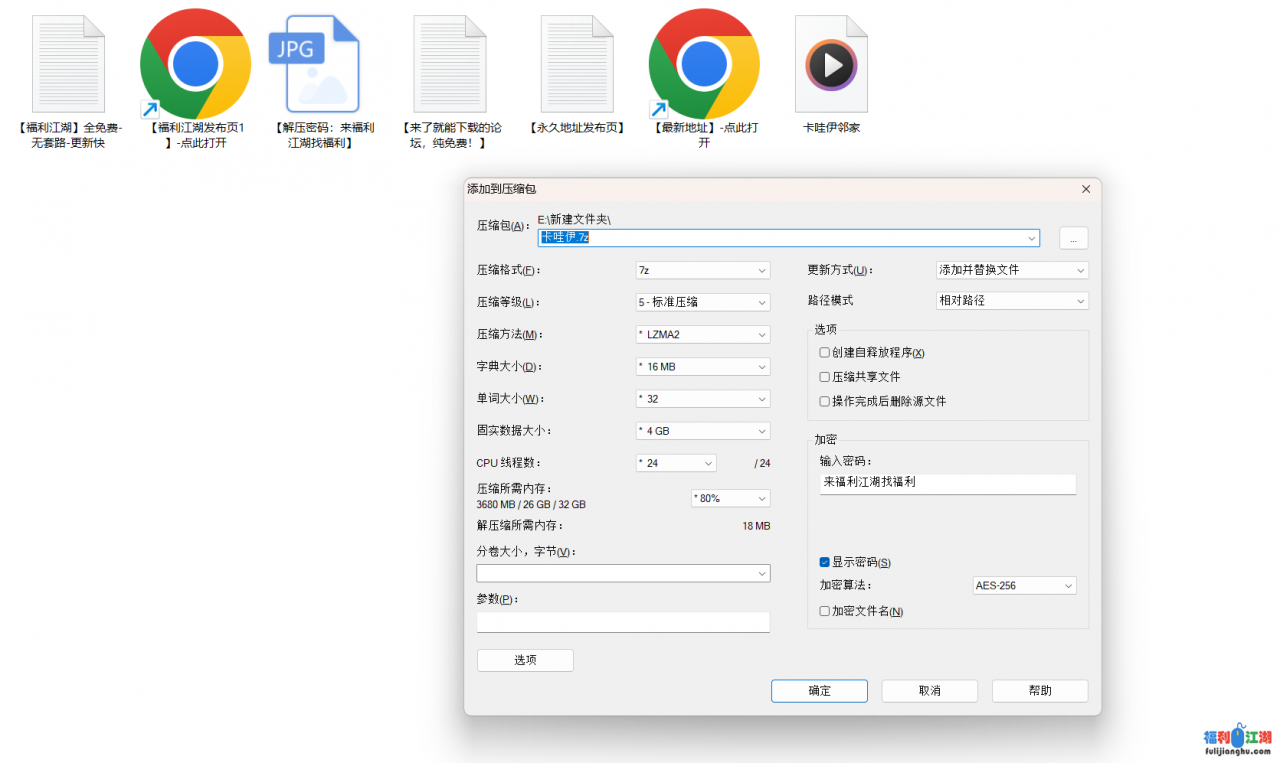Viewport: 1280px width, 763px height.
Task: Select the 【永久地址发布页】 text file icon
Action: [x=576, y=63]
